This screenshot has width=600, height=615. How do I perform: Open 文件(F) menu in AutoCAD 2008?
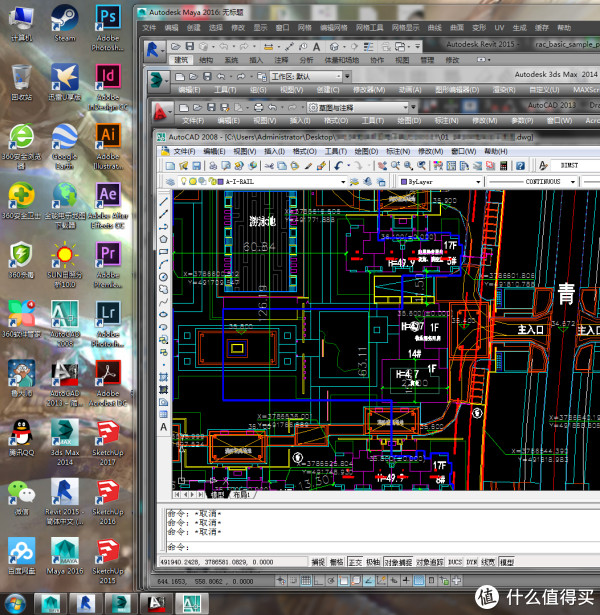tap(184, 151)
